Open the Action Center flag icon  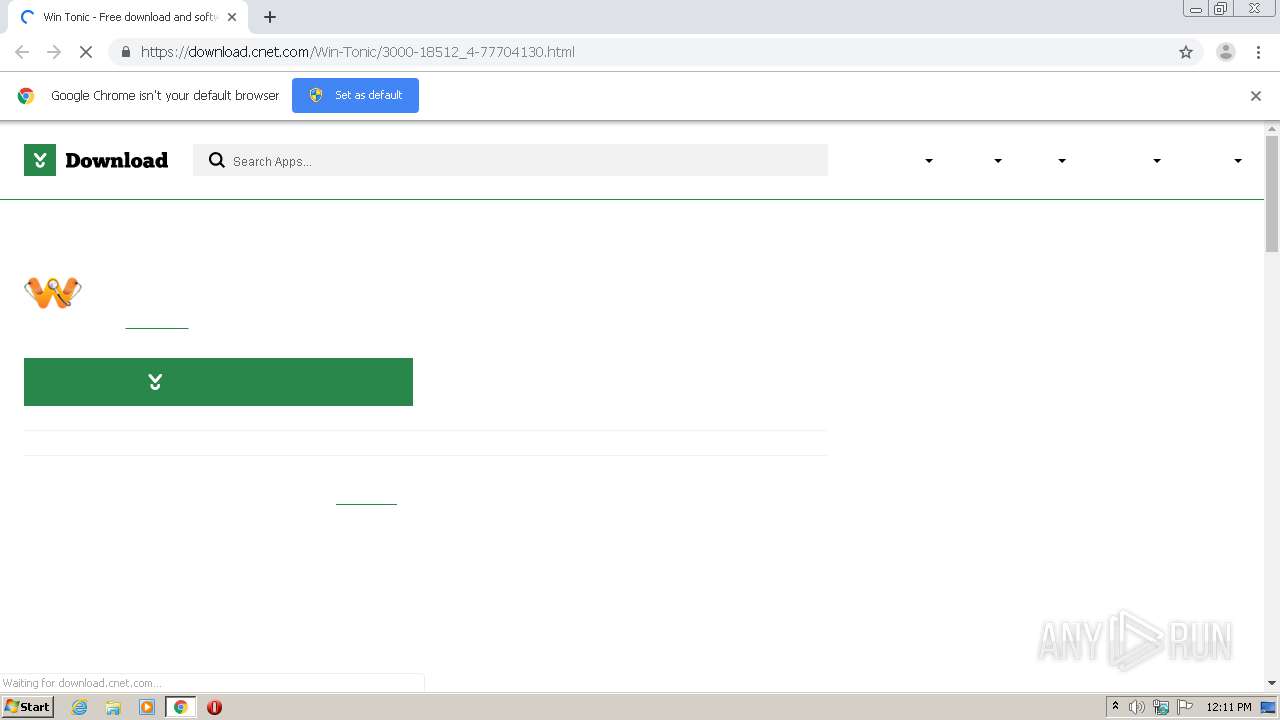coord(1185,707)
